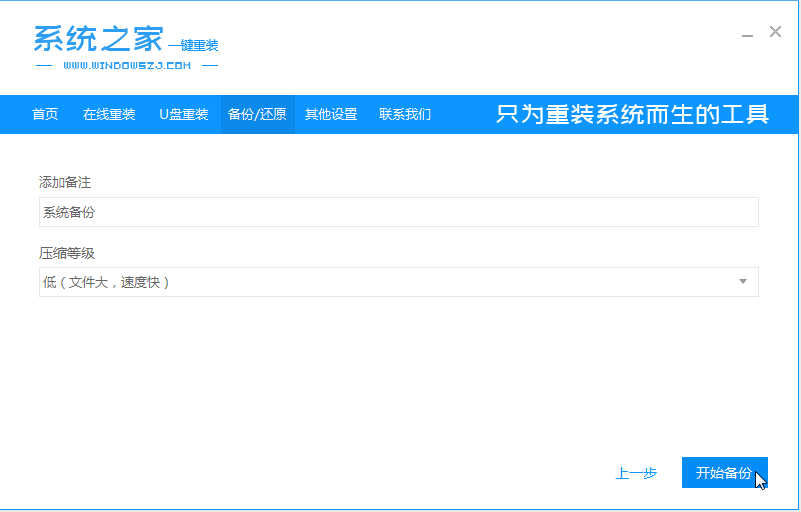This screenshot has height=512, width=801.
Task: Click 上一步 link to go back
Action: [635, 473]
